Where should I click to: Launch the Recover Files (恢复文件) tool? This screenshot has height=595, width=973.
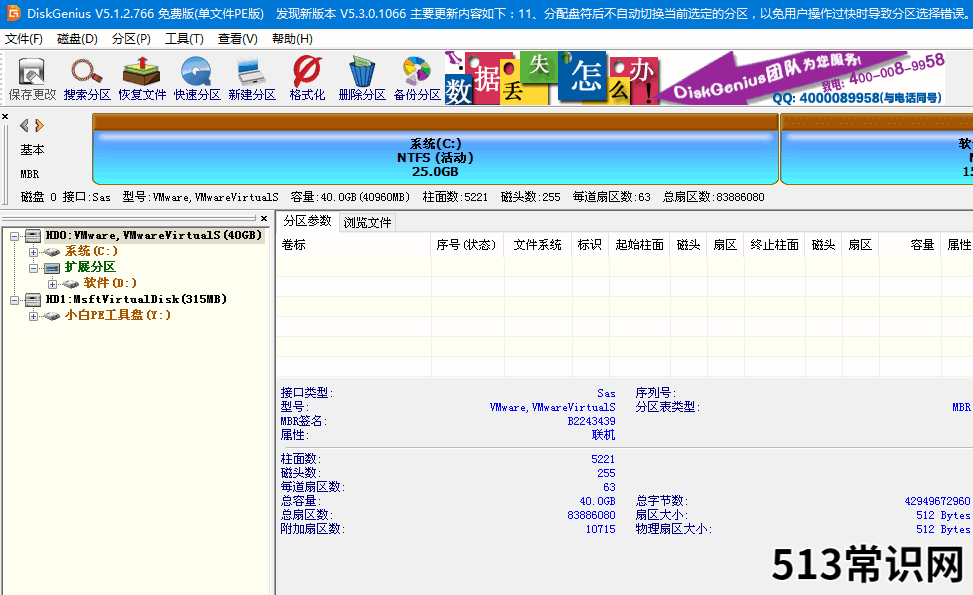(142, 79)
